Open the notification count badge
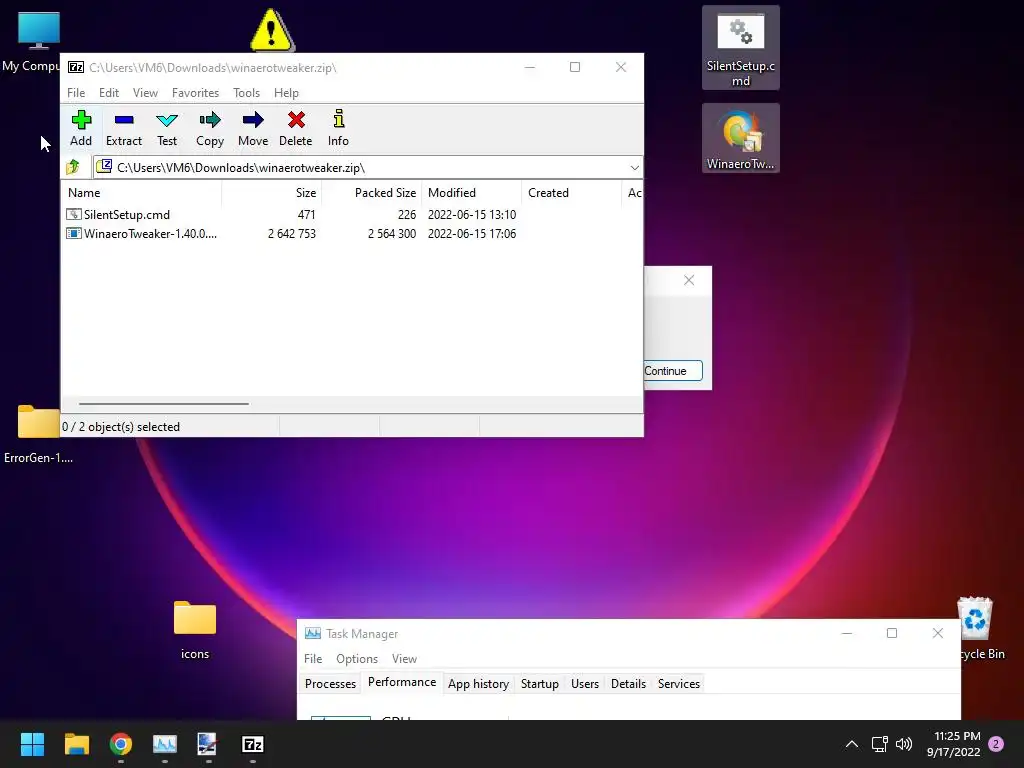Viewport: 1024px width, 768px height. point(996,744)
